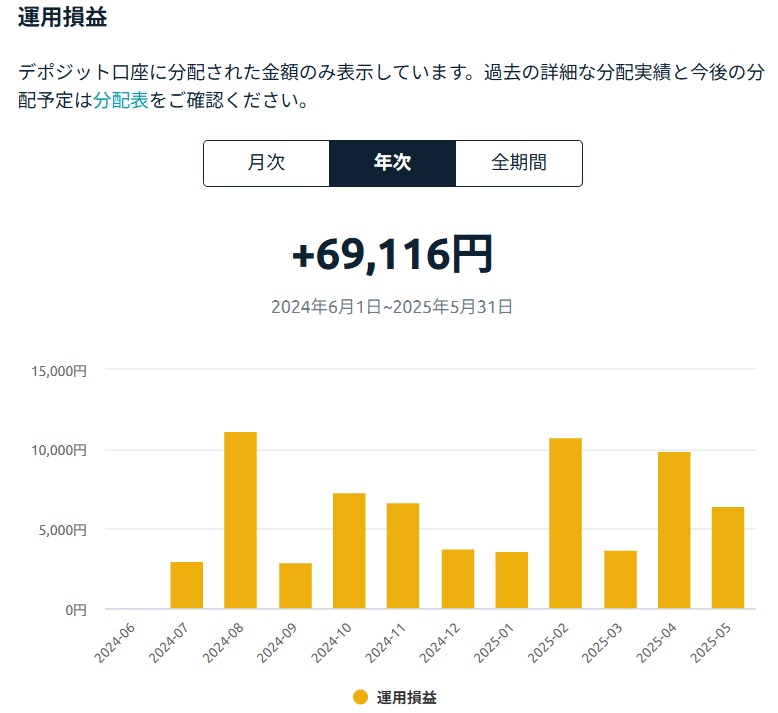Select the 2024-12 chart bar
778x713 pixels.
(458, 579)
